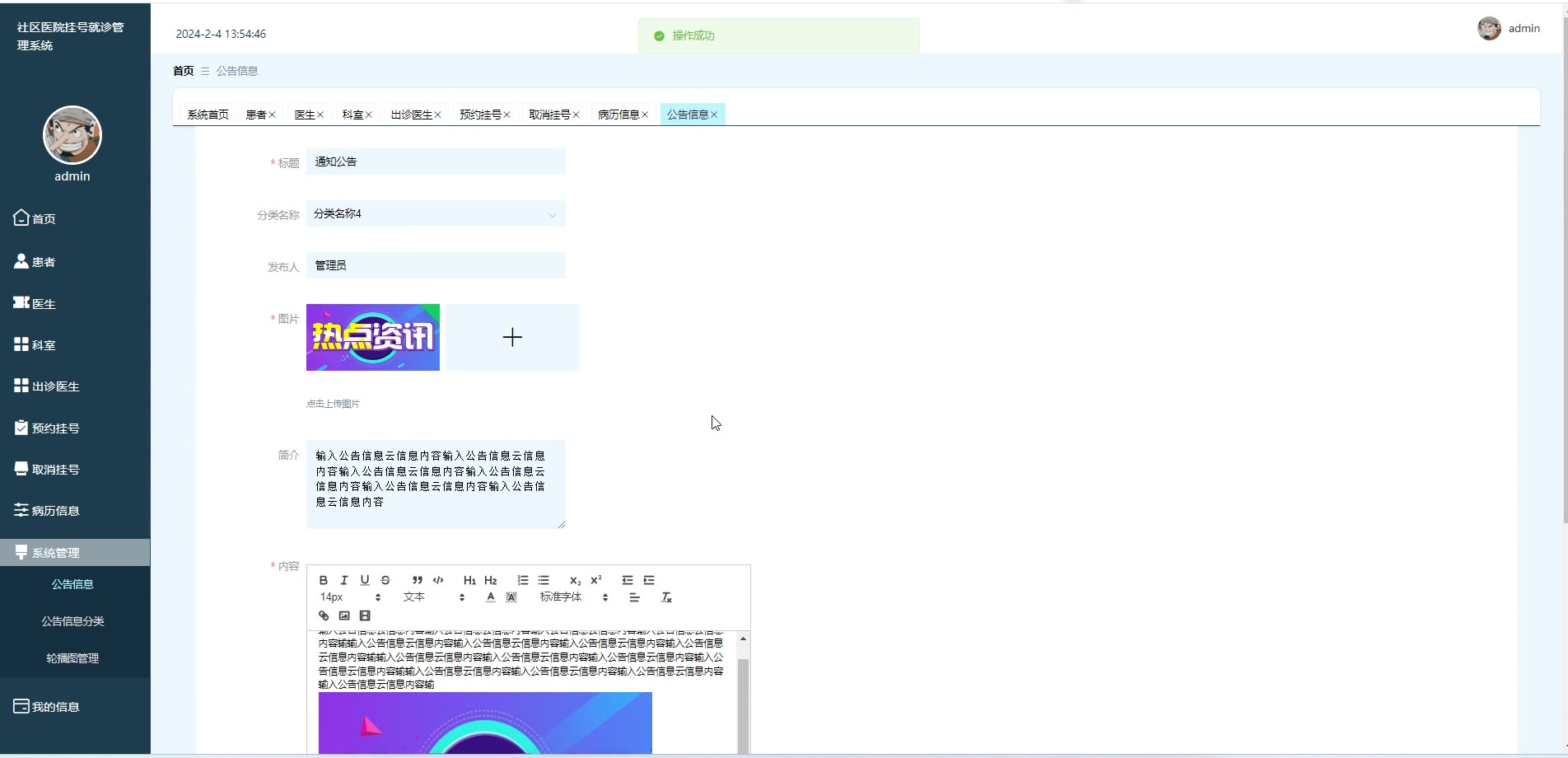
Task: Apply superscript formatting
Action: [x=596, y=580]
